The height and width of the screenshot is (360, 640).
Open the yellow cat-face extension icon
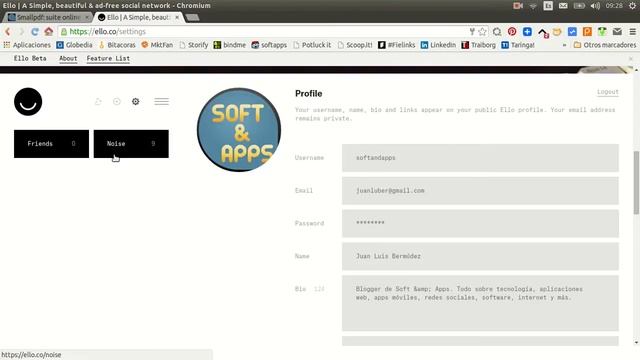[557, 31]
